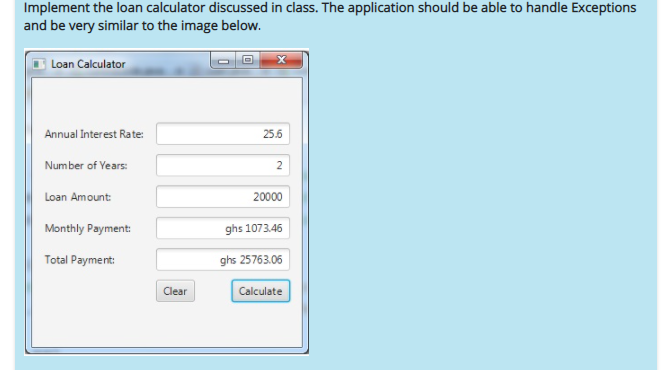Click the Calculate button
The image size is (661, 370).
pos(261,291)
